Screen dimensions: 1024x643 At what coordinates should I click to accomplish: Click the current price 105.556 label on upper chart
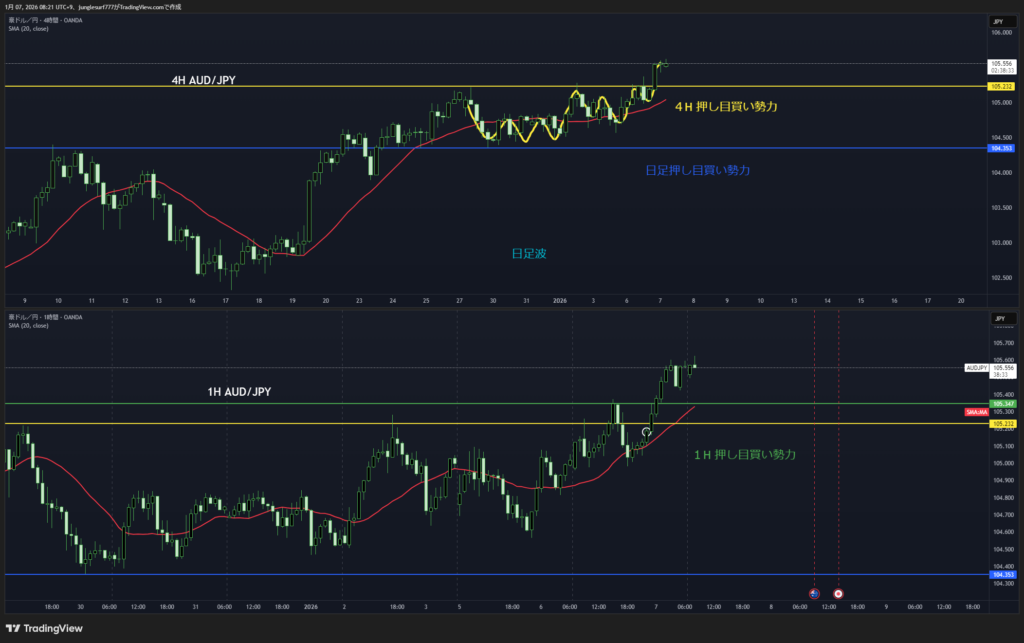pos(1001,63)
